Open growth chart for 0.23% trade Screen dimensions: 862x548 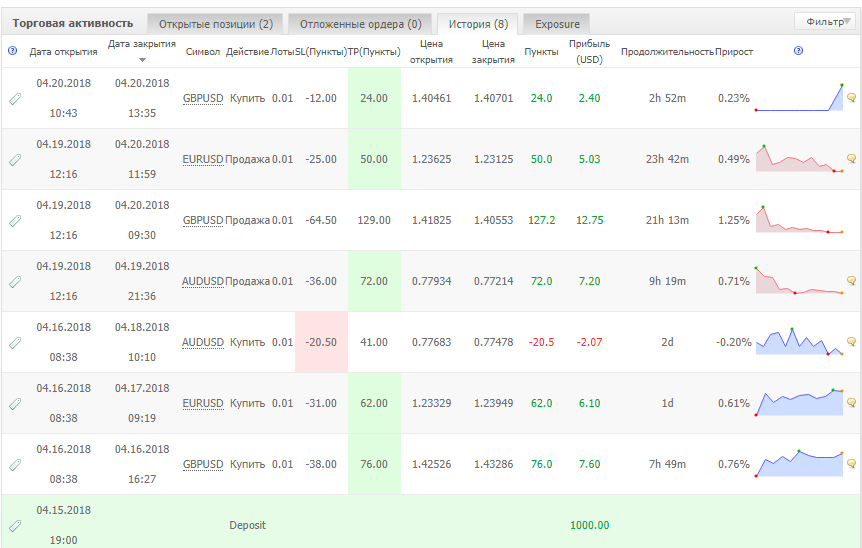(799, 98)
